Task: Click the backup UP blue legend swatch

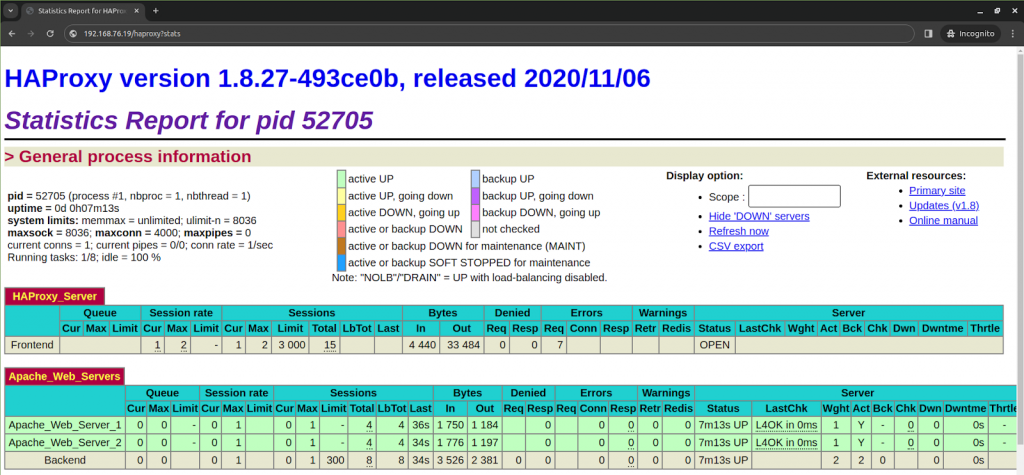Action: point(475,178)
